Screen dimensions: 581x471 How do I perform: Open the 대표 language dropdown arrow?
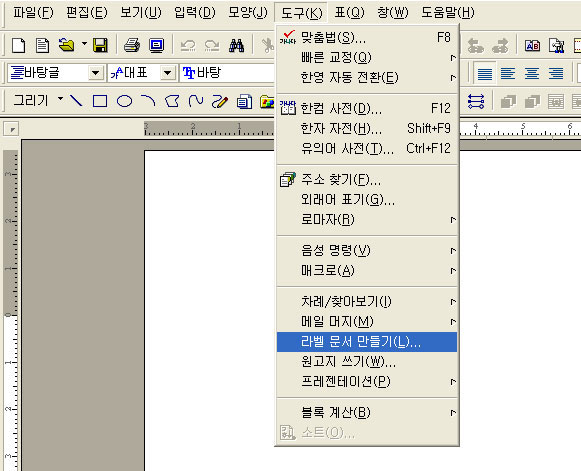(167, 73)
